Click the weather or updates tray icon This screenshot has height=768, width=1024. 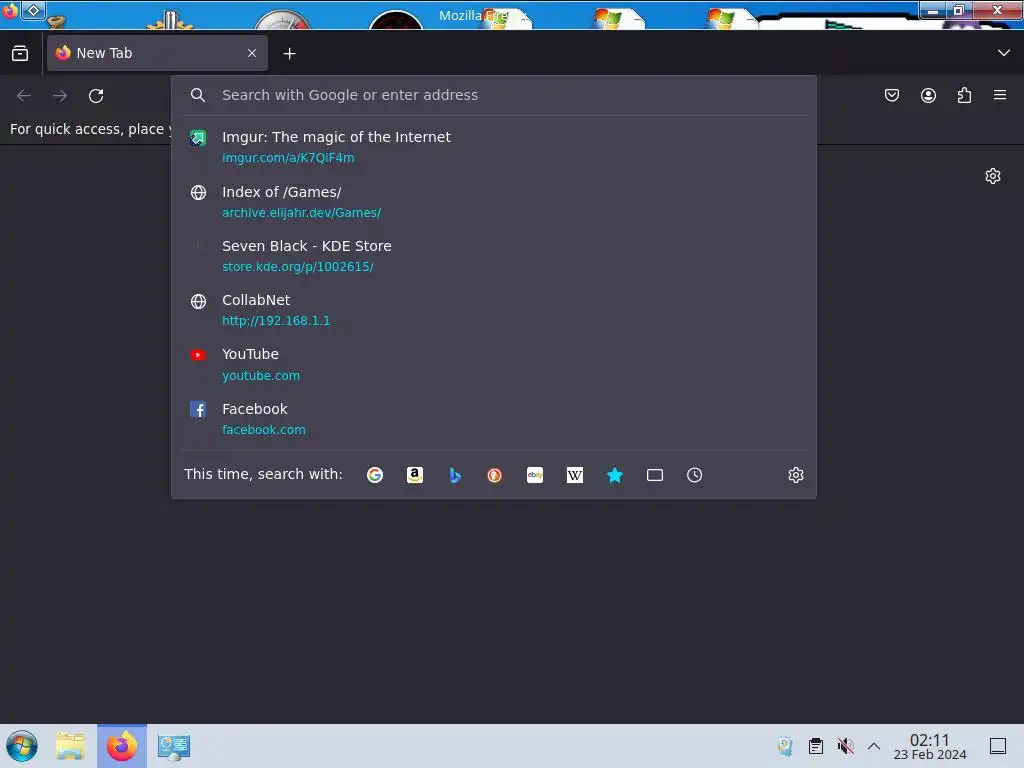785,746
